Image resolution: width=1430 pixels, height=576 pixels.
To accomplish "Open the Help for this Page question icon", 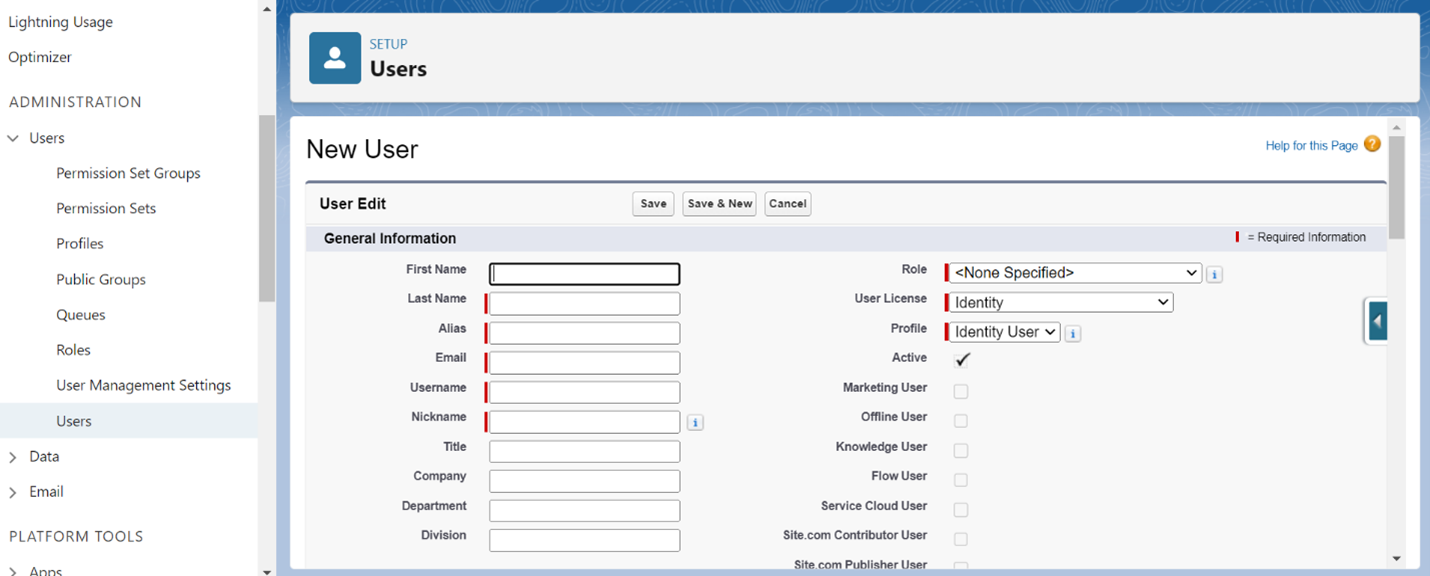I will (1372, 144).
